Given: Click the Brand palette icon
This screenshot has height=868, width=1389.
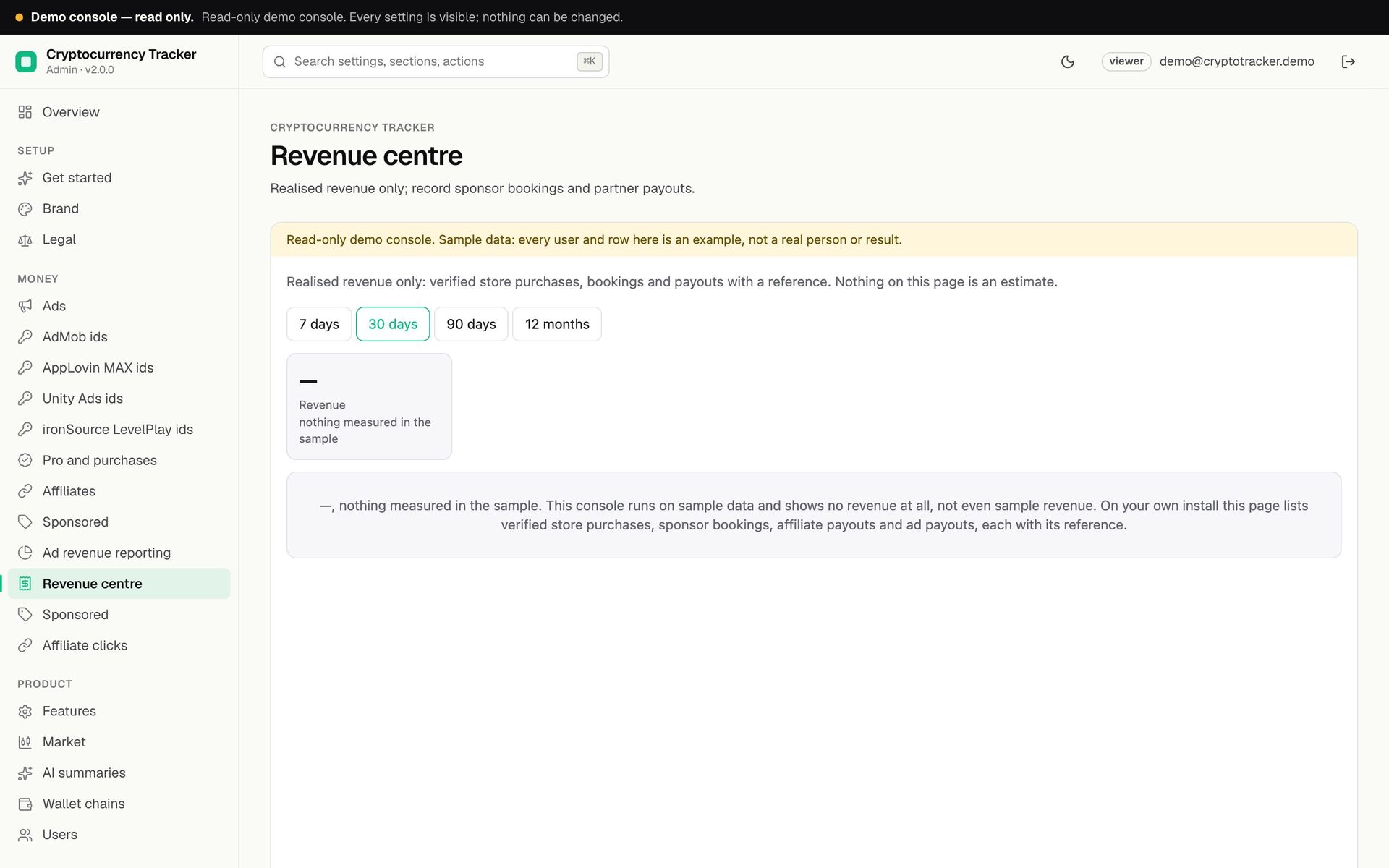Looking at the screenshot, I should [25, 209].
